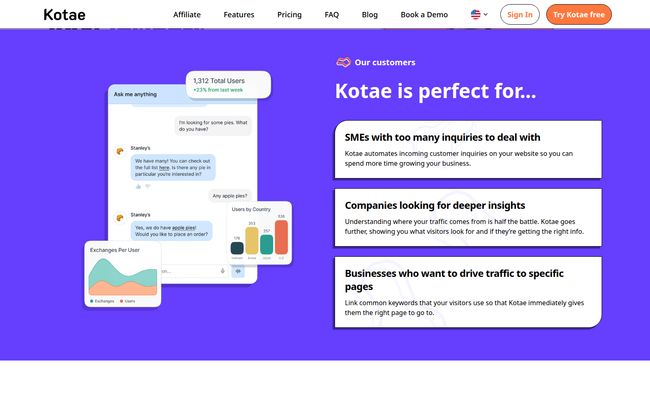Click the thumbs down icon under reply
Image resolution: width=650 pixels, height=414 pixels.
147,186
